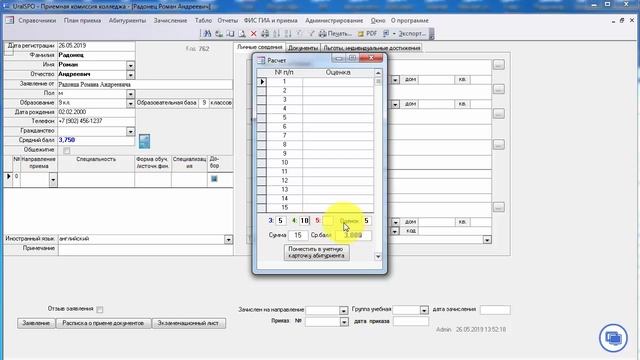
Task: Click the grade count field labeled 3
Action: tap(280, 221)
